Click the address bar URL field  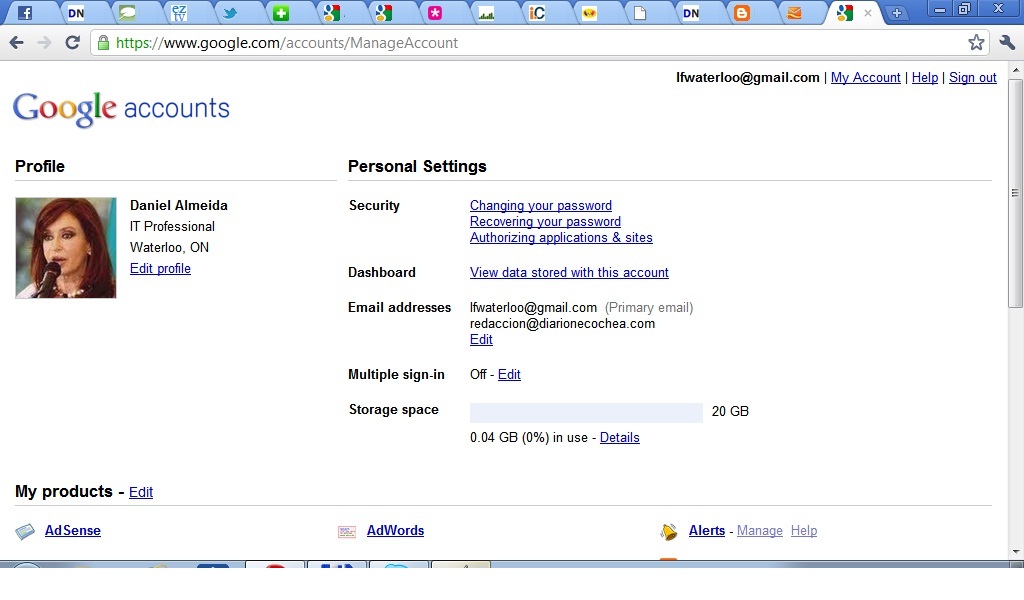[x=539, y=43]
